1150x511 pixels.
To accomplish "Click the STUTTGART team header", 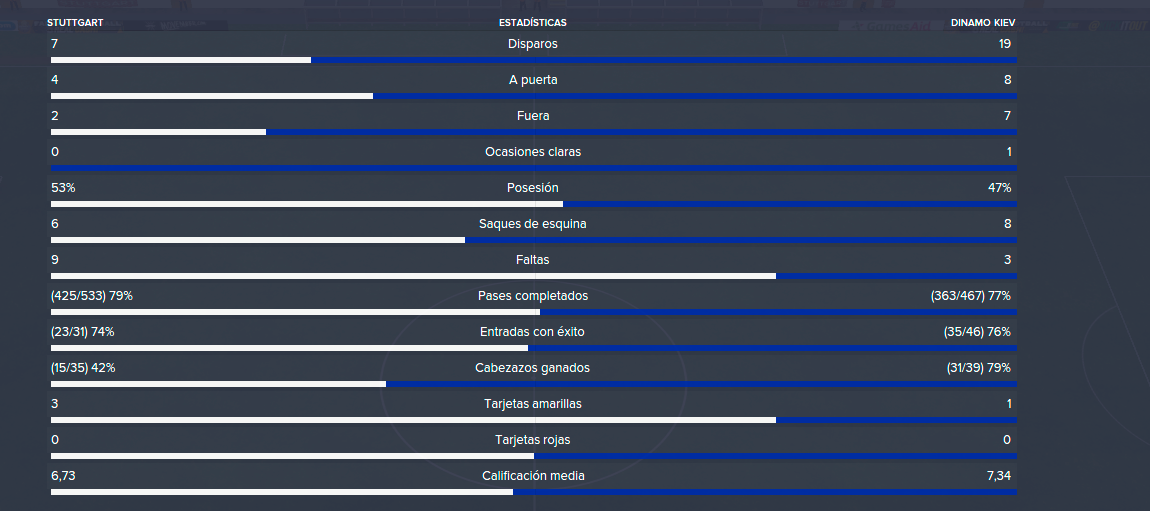I will point(75,23).
